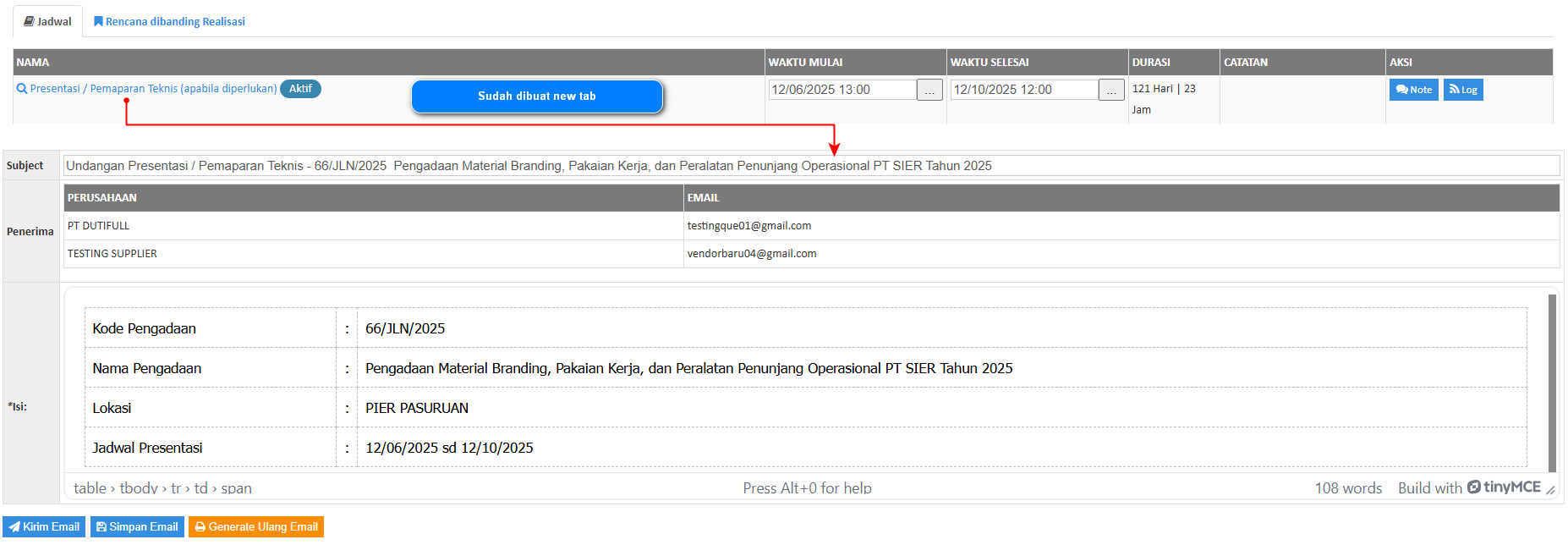Open the Jadwal tab
This screenshot has height=545, width=1568.
tap(47, 21)
